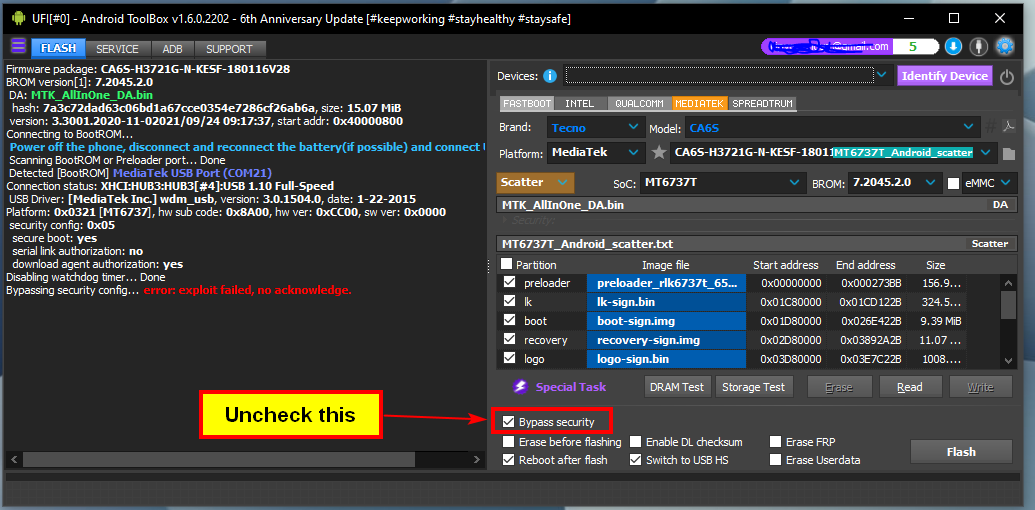
Task: Click the log panel horizontal scrollbar
Action: 218,459
